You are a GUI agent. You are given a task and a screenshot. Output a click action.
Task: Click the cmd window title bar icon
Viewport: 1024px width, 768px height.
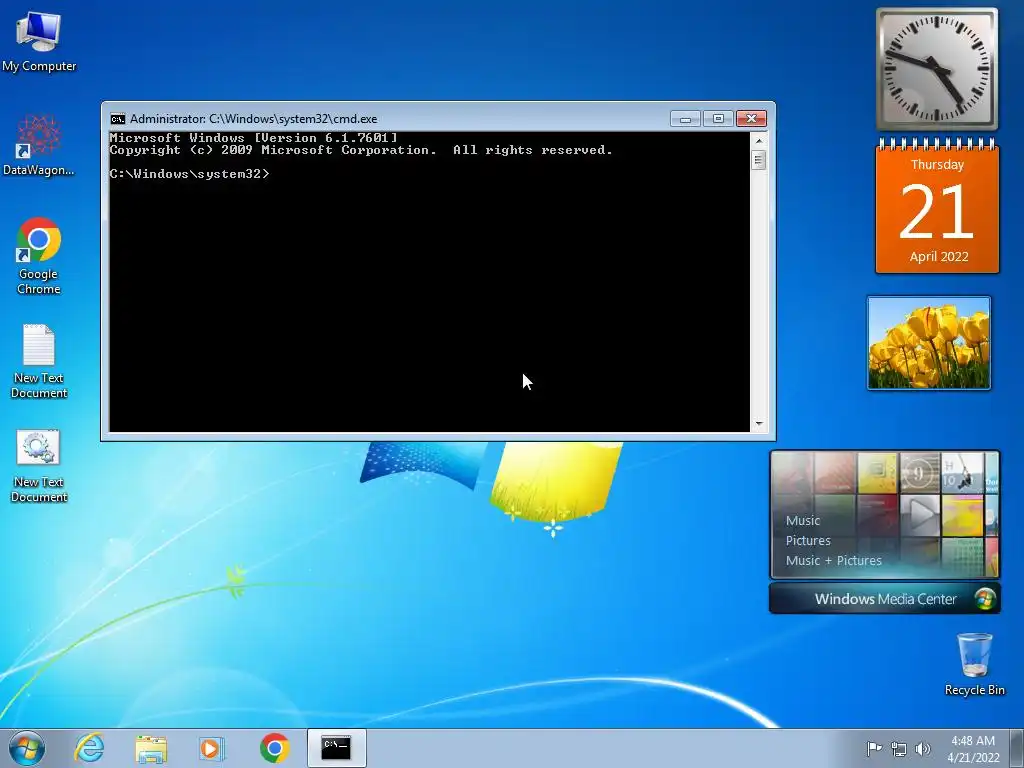pos(118,119)
